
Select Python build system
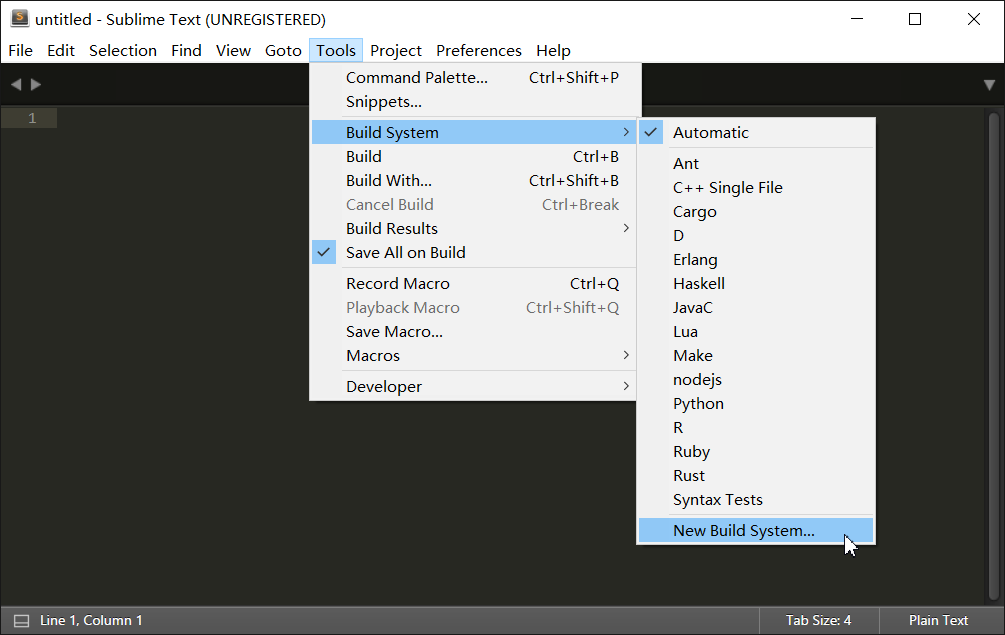pos(756,404)
